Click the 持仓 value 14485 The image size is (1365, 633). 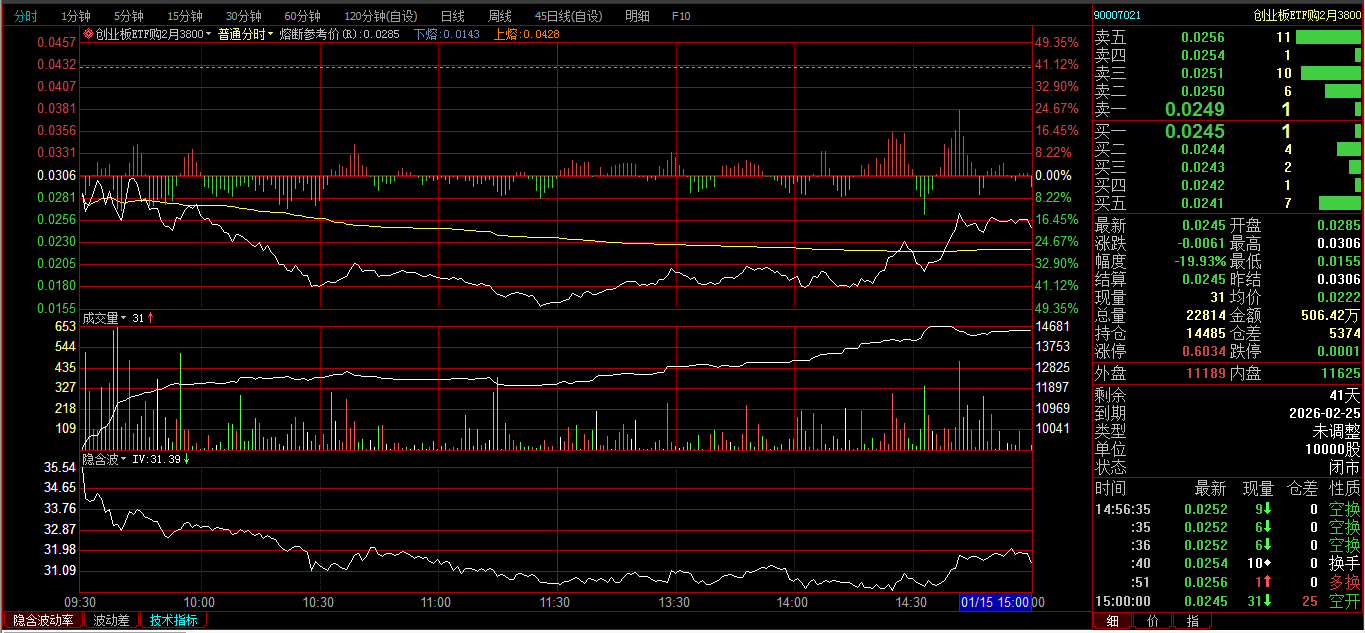click(x=1205, y=333)
